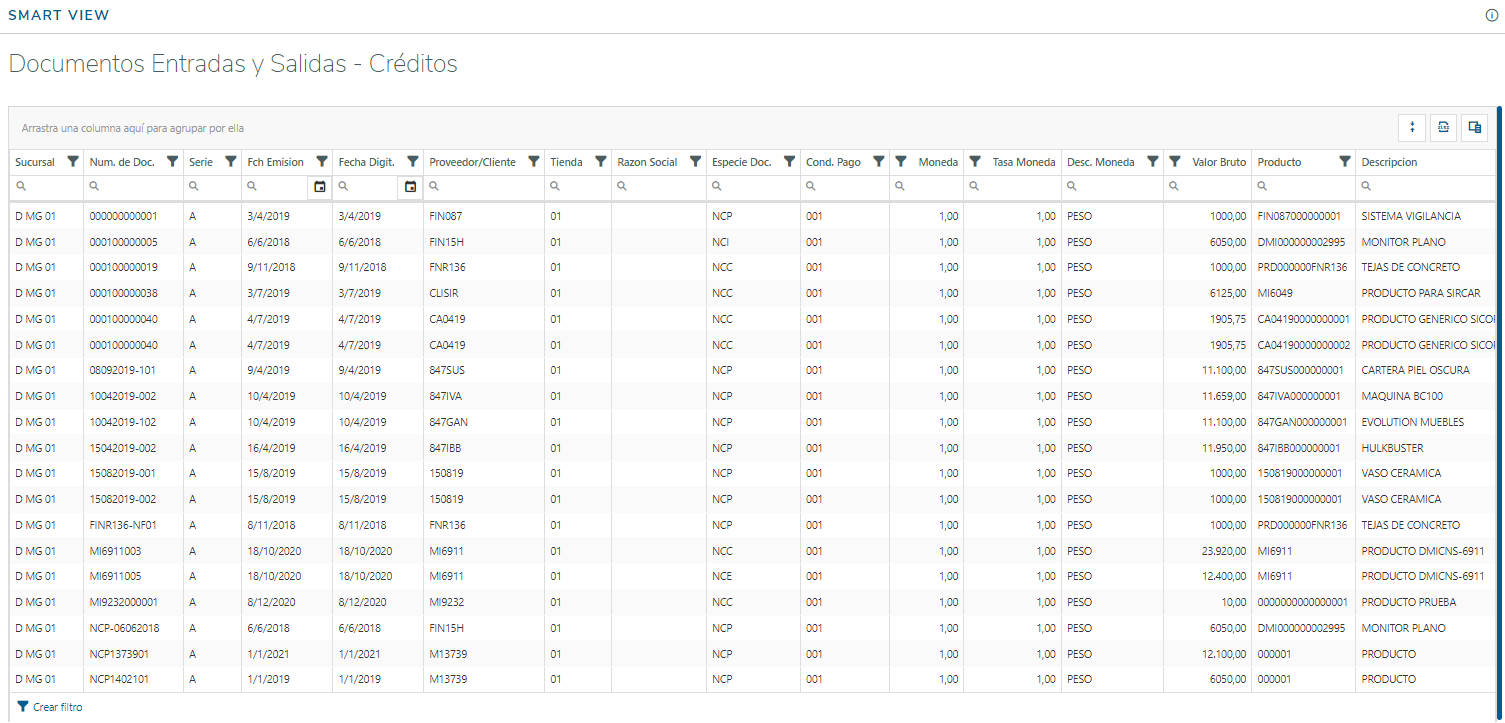The width and height of the screenshot is (1505, 723).
Task: Click the Smart View title
Action: [59, 16]
